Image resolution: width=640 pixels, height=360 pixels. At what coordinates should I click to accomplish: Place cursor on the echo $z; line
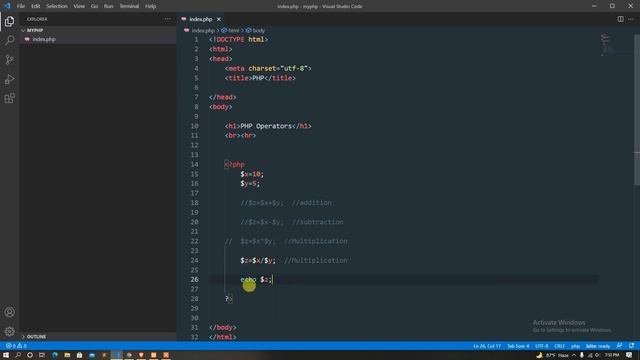256,280
